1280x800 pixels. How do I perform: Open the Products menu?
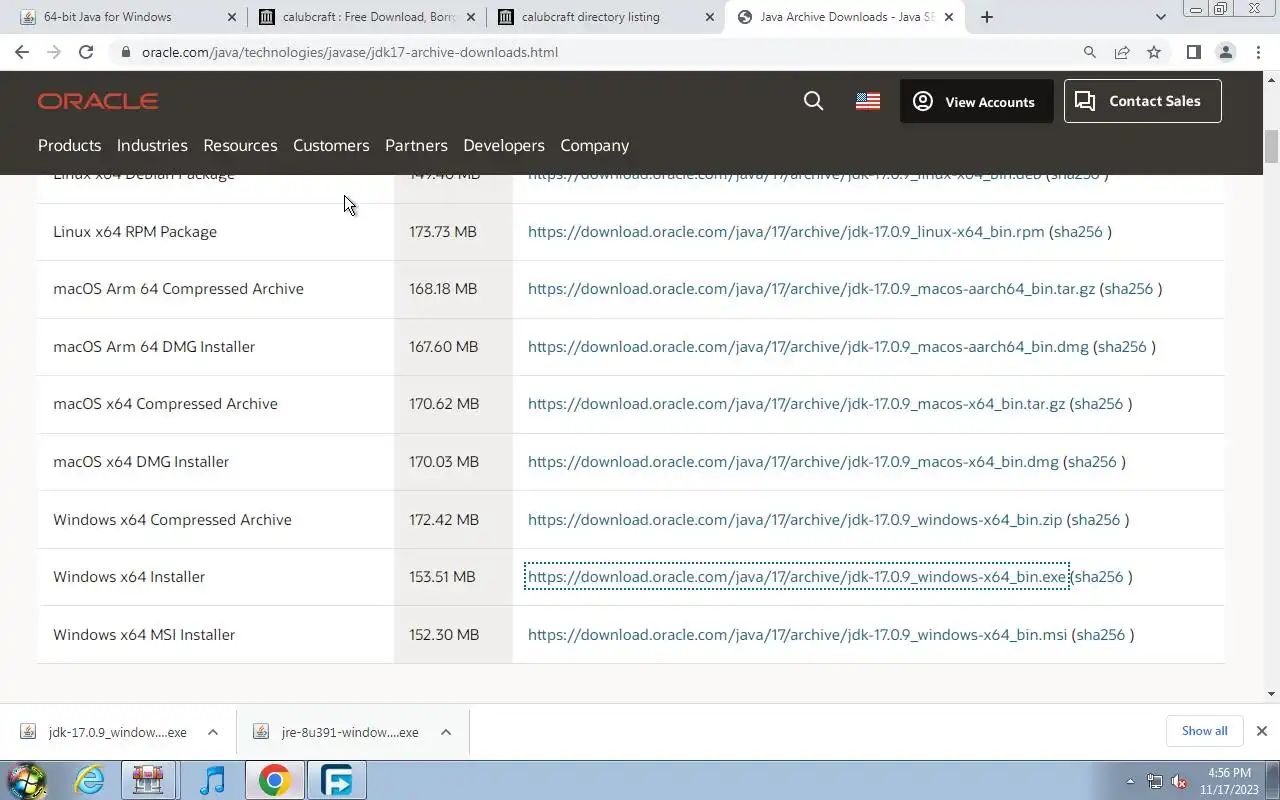[69, 145]
